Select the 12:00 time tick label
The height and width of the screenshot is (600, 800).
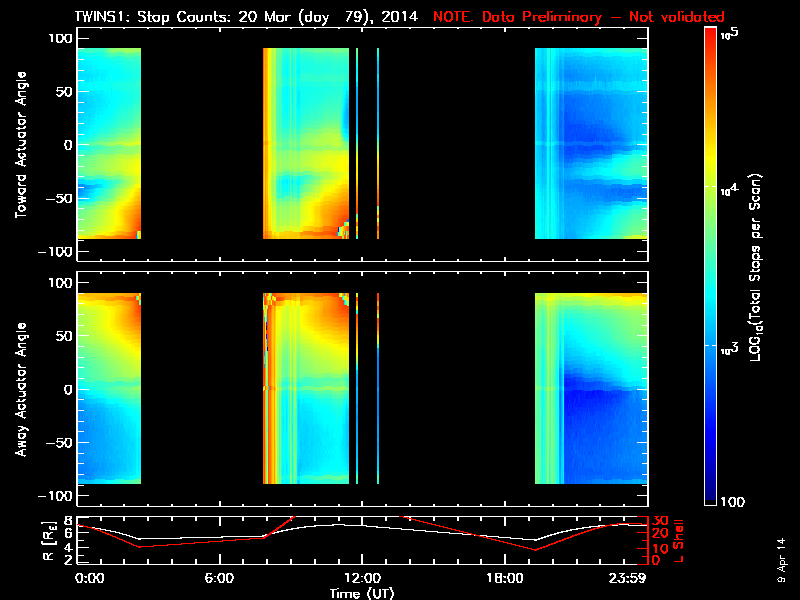pos(361,579)
